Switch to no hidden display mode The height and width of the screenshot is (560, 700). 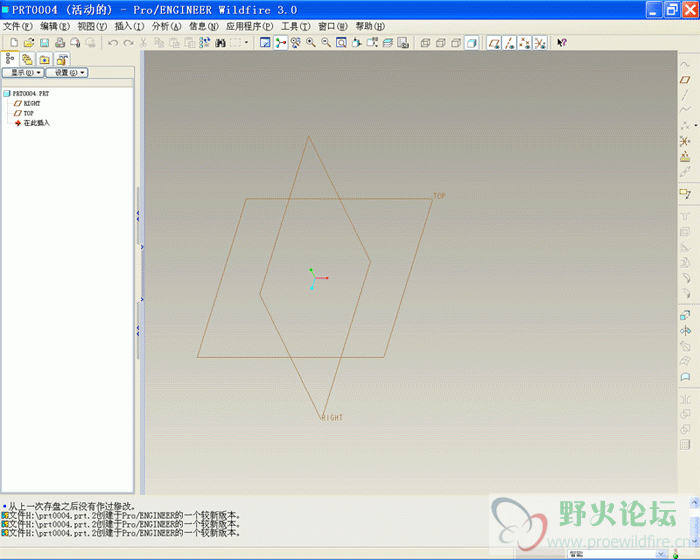click(456, 43)
